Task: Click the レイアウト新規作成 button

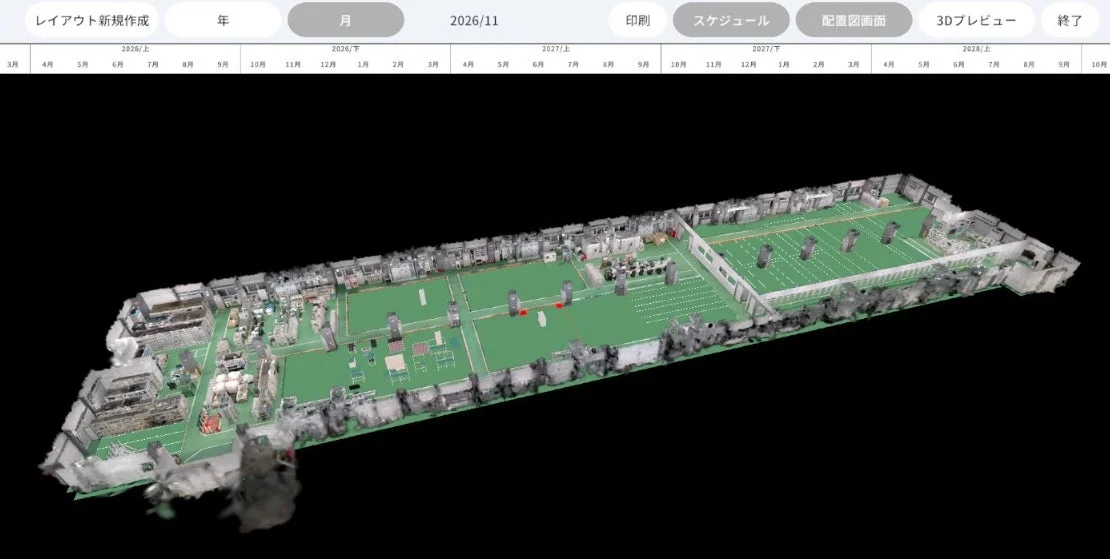Action: [92, 20]
